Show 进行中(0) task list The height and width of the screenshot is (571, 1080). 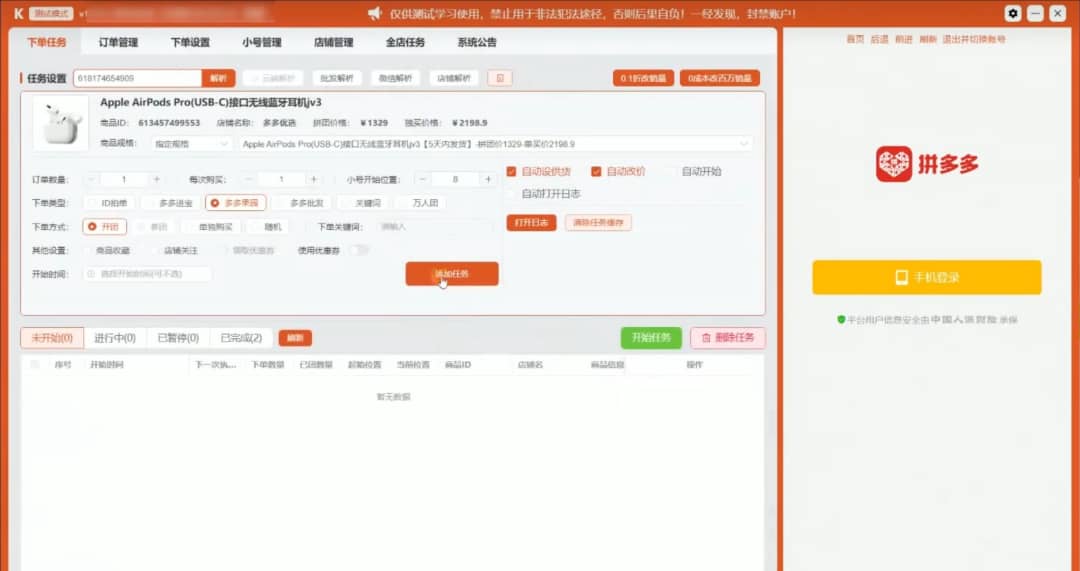(115, 338)
